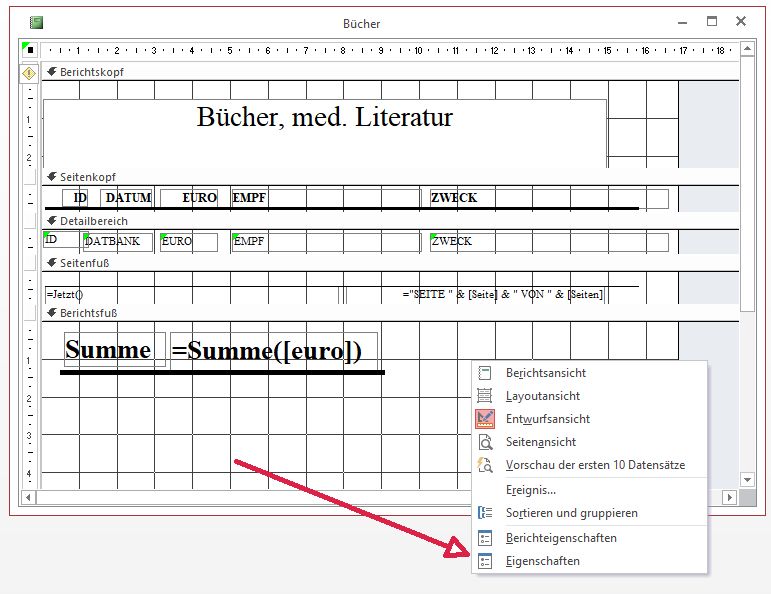Click the Seitenansicht magnifier icon
Image resolution: width=771 pixels, height=594 pixels.
coord(485,442)
